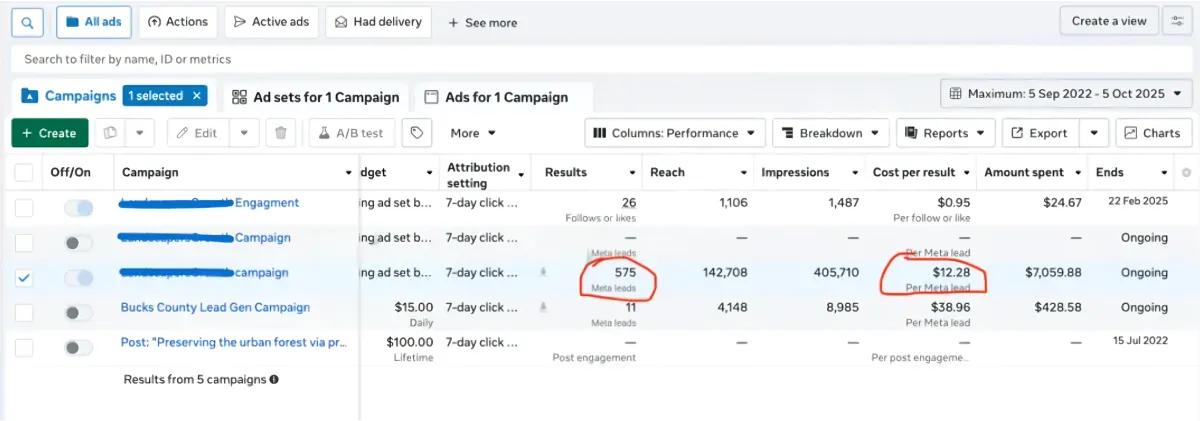Viewport: 1200px width, 421px height.
Task: Open the Breakdown dropdown
Action: pyautogui.click(x=830, y=133)
